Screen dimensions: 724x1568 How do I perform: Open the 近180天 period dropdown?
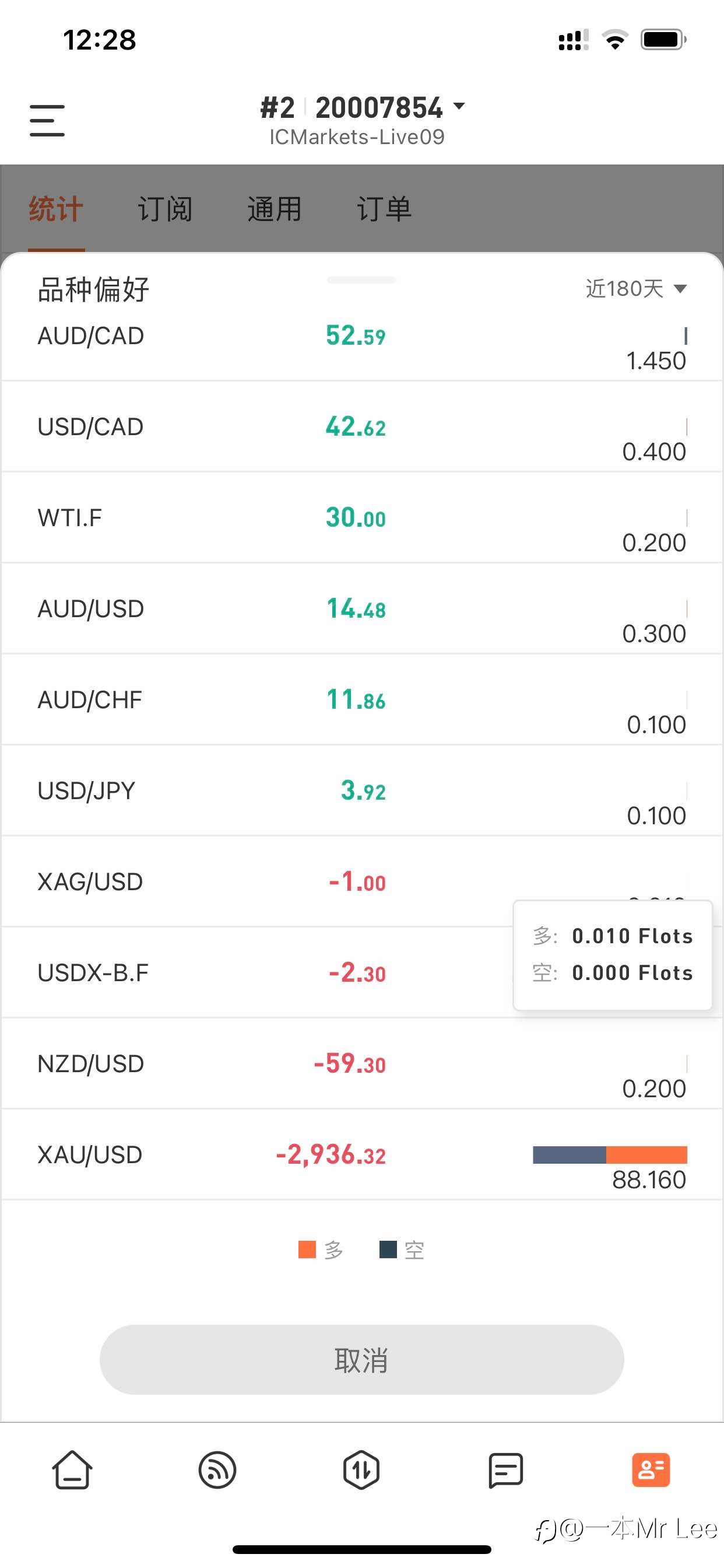(637, 288)
